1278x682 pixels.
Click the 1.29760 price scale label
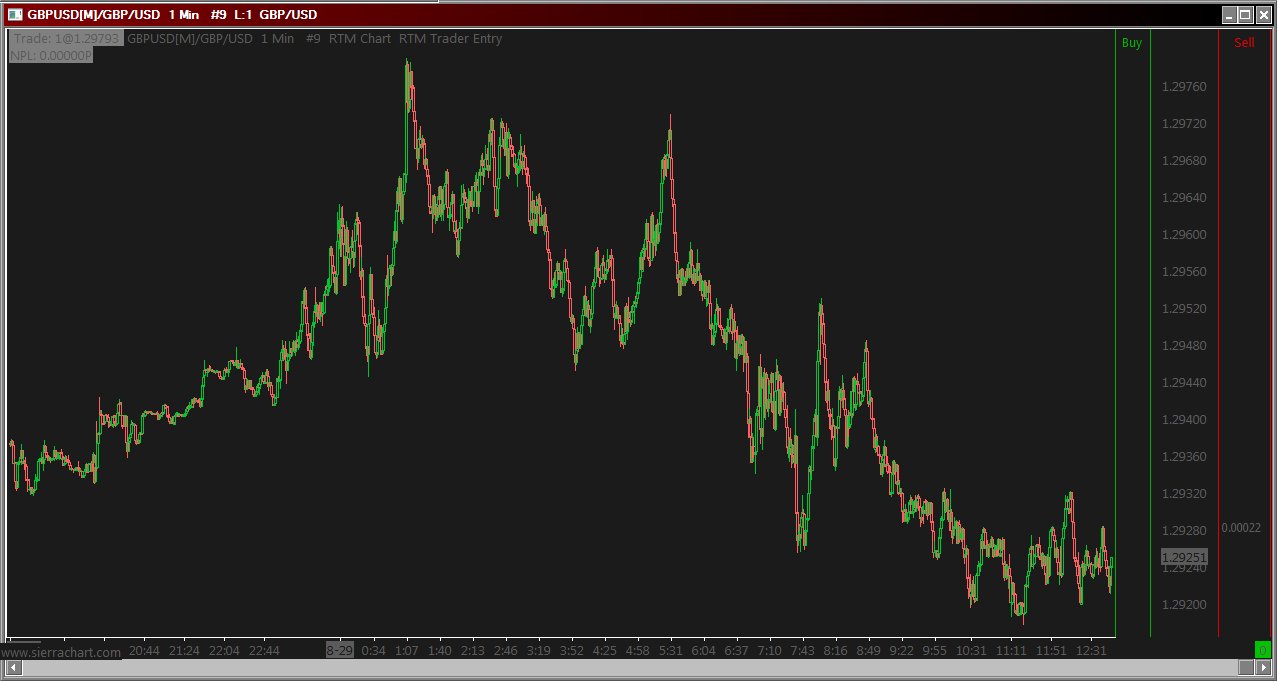click(x=1184, y=87)
